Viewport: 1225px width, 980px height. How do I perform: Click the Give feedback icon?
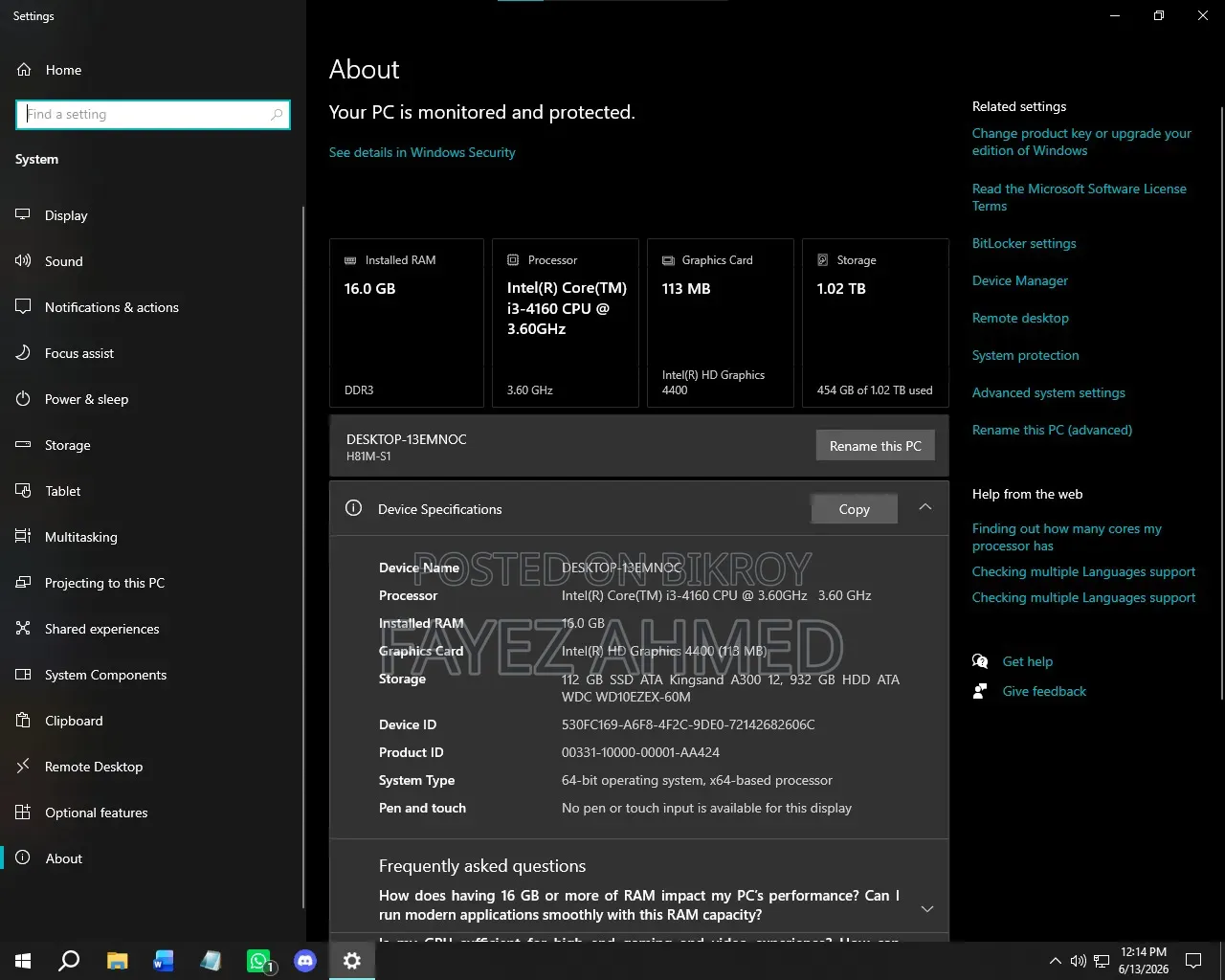pos(980,691)
